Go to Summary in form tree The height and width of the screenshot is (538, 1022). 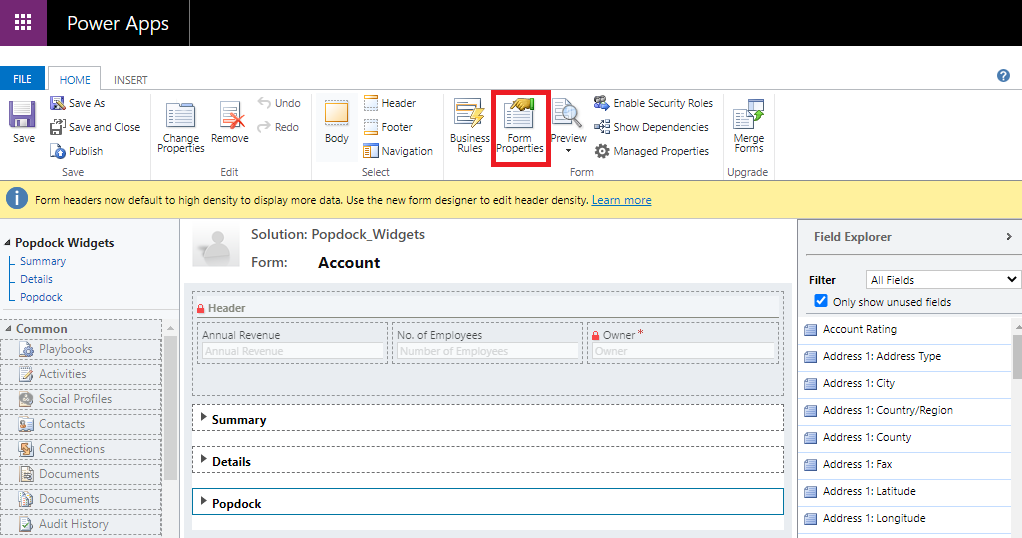tap(43, 262)
